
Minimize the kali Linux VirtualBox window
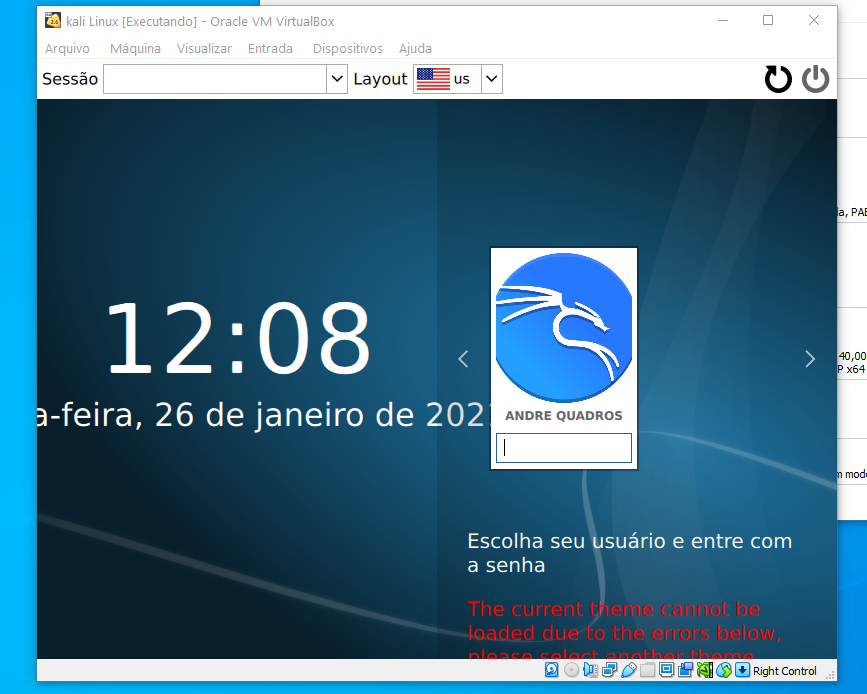point(723,20)
